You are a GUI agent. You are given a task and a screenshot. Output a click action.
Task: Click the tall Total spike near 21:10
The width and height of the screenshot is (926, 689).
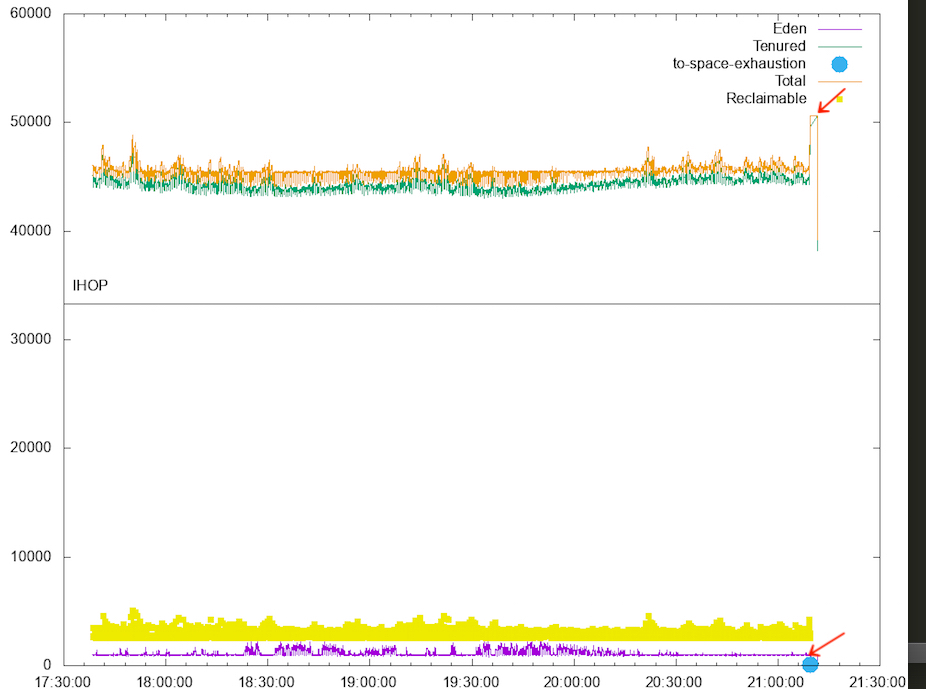click(814, 177)
